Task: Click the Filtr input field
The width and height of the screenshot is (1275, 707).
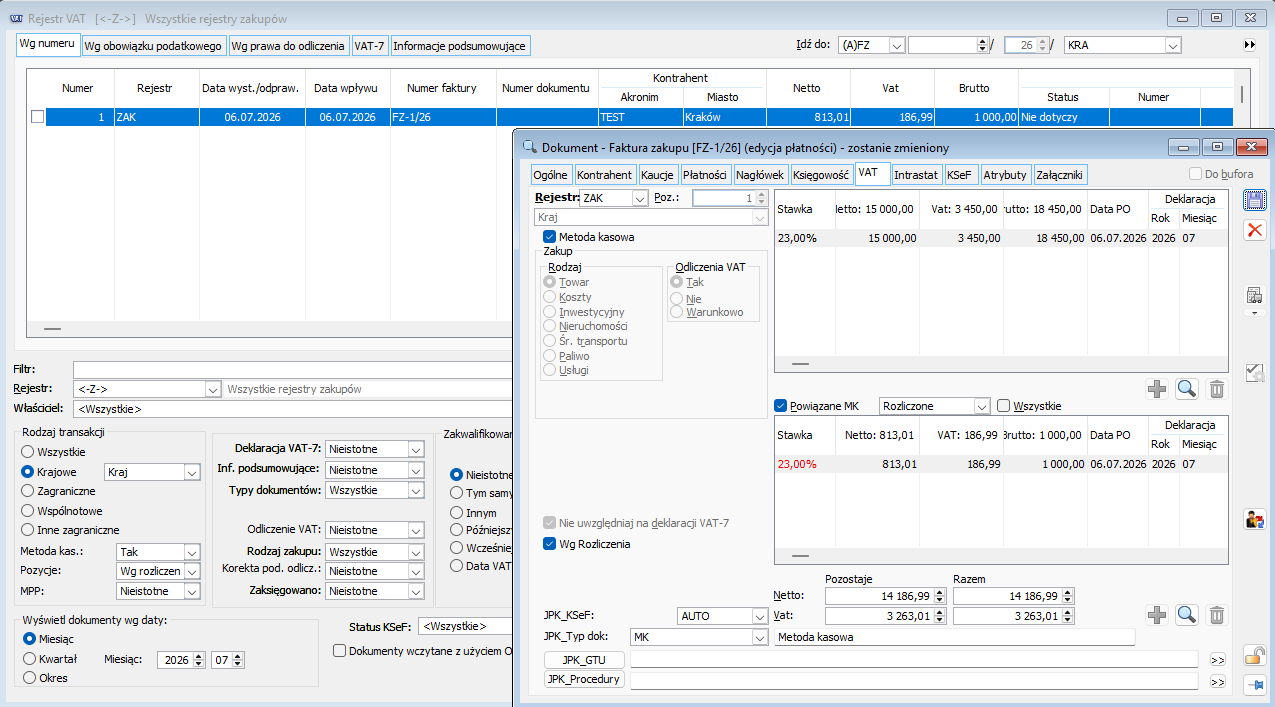Action: point(292,370)
